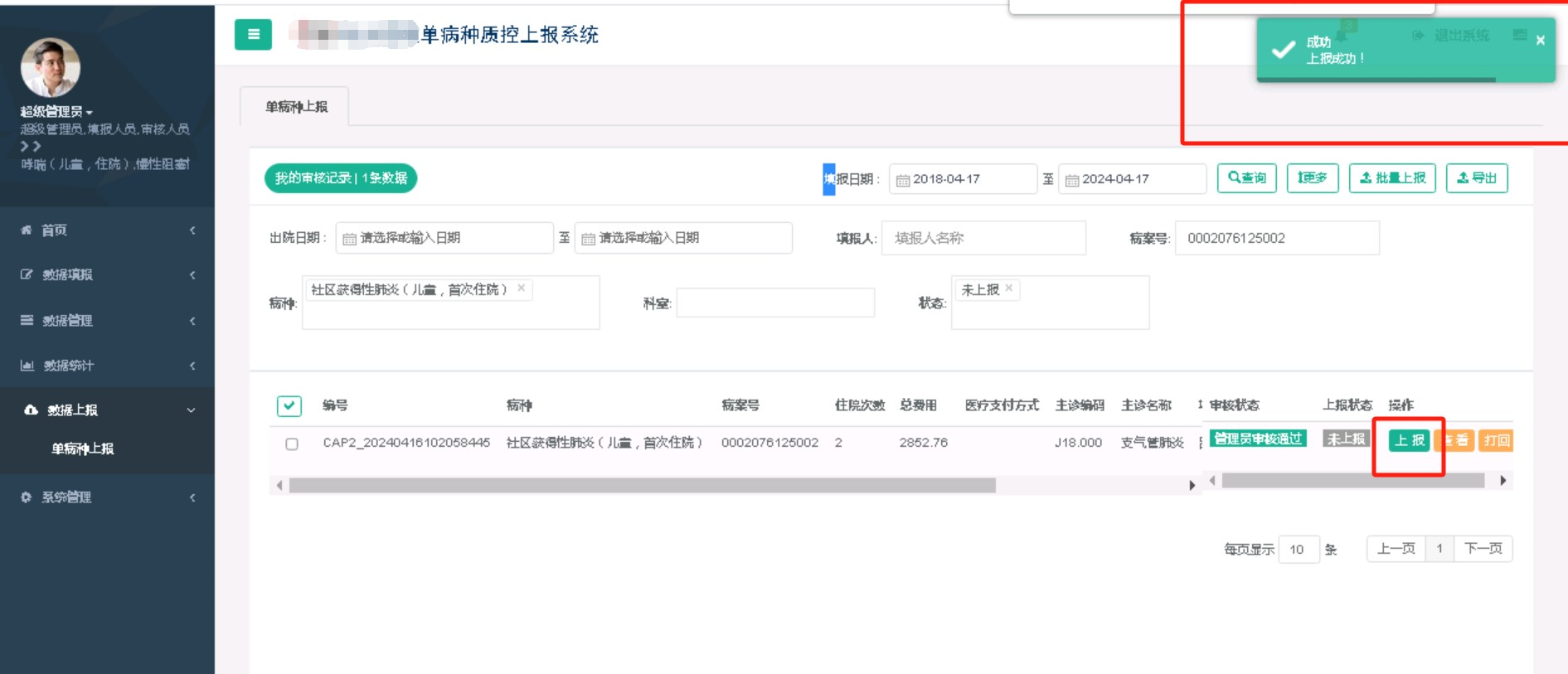Click the left arrow of the main table scrollbar

coord(279,485)
